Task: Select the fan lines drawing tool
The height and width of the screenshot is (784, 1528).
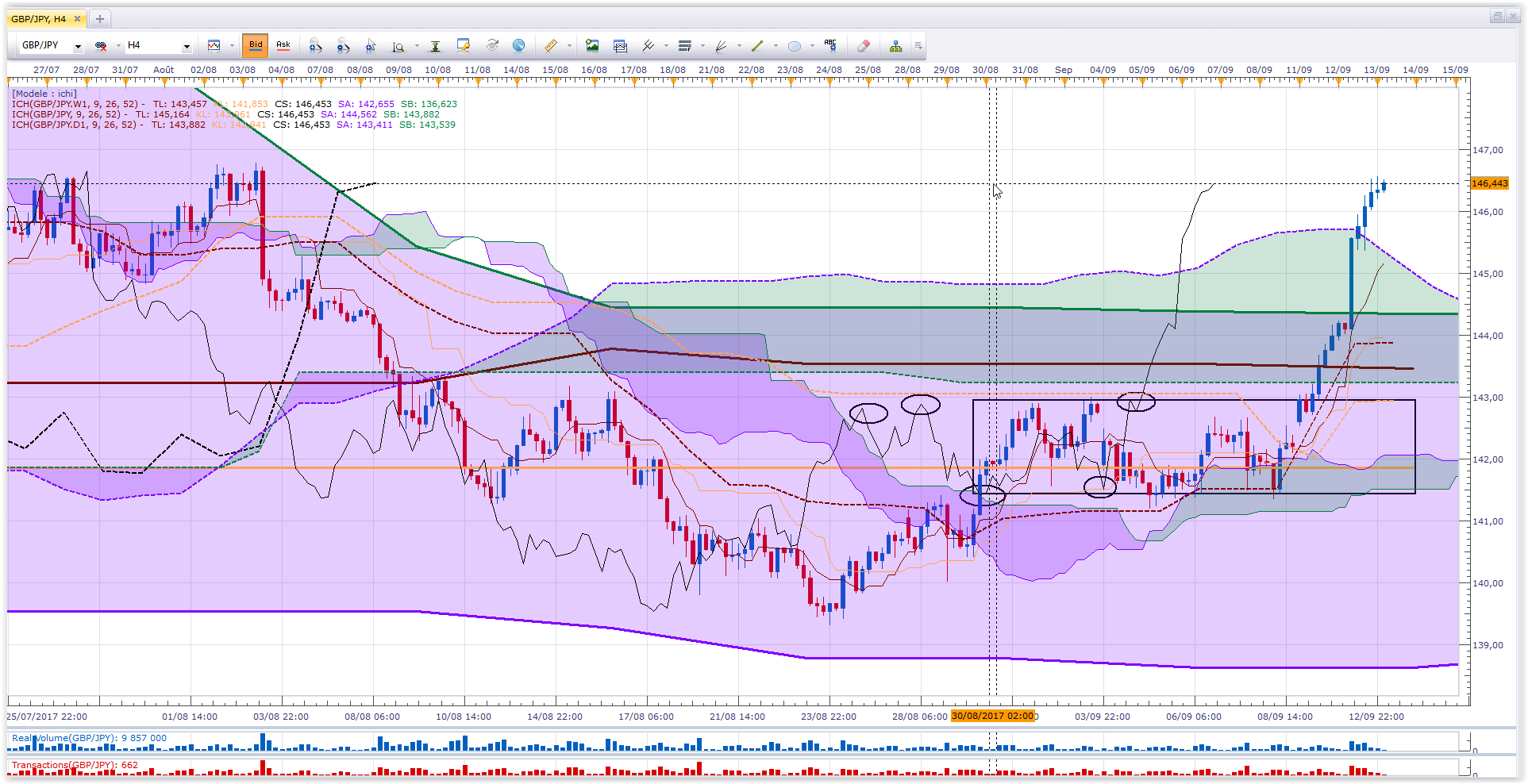Action: pos(722,46)
